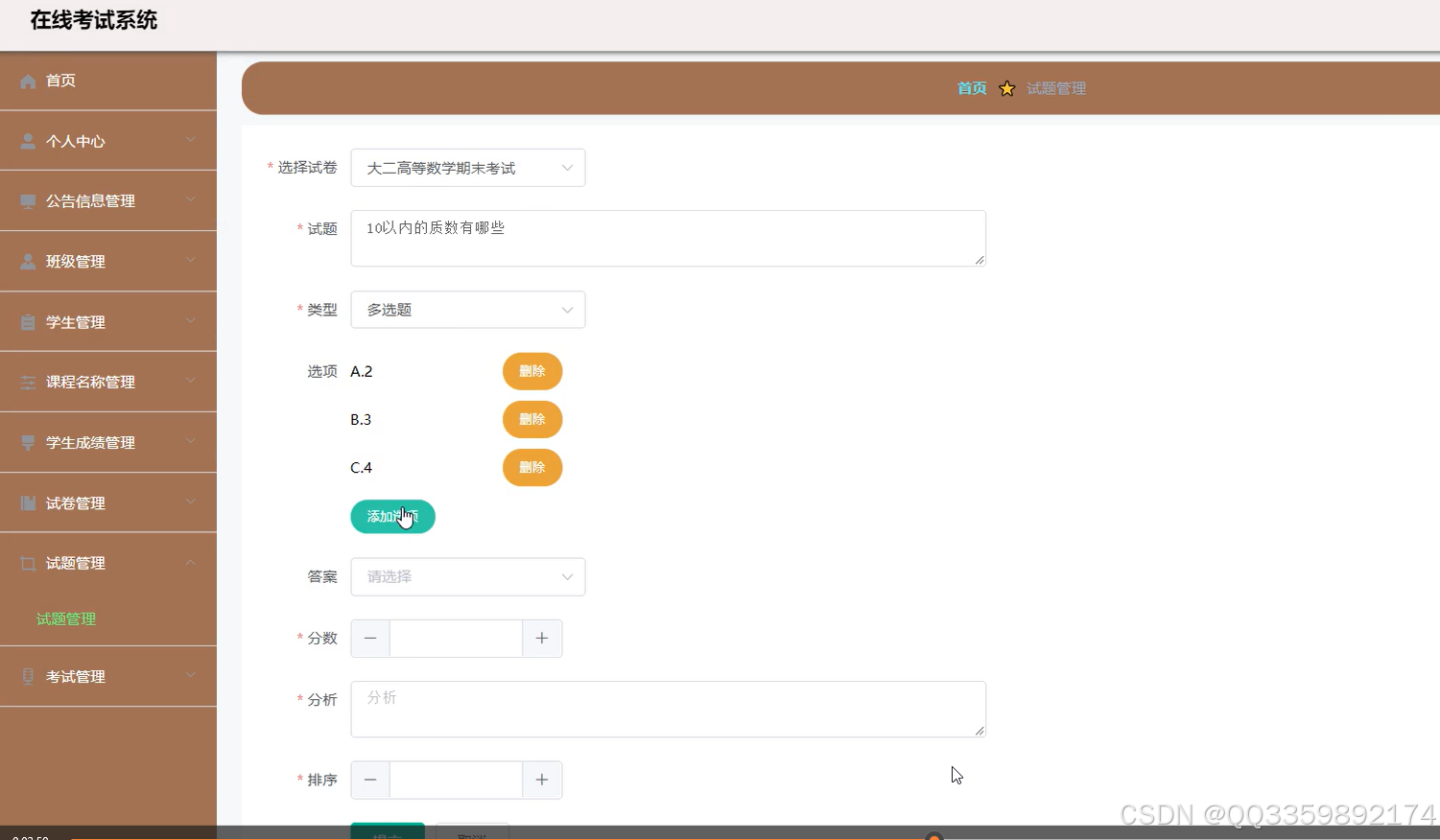Open 公告信息管理 sidebar menu
The image size is (1440, 840).
(x=108, y=201)
